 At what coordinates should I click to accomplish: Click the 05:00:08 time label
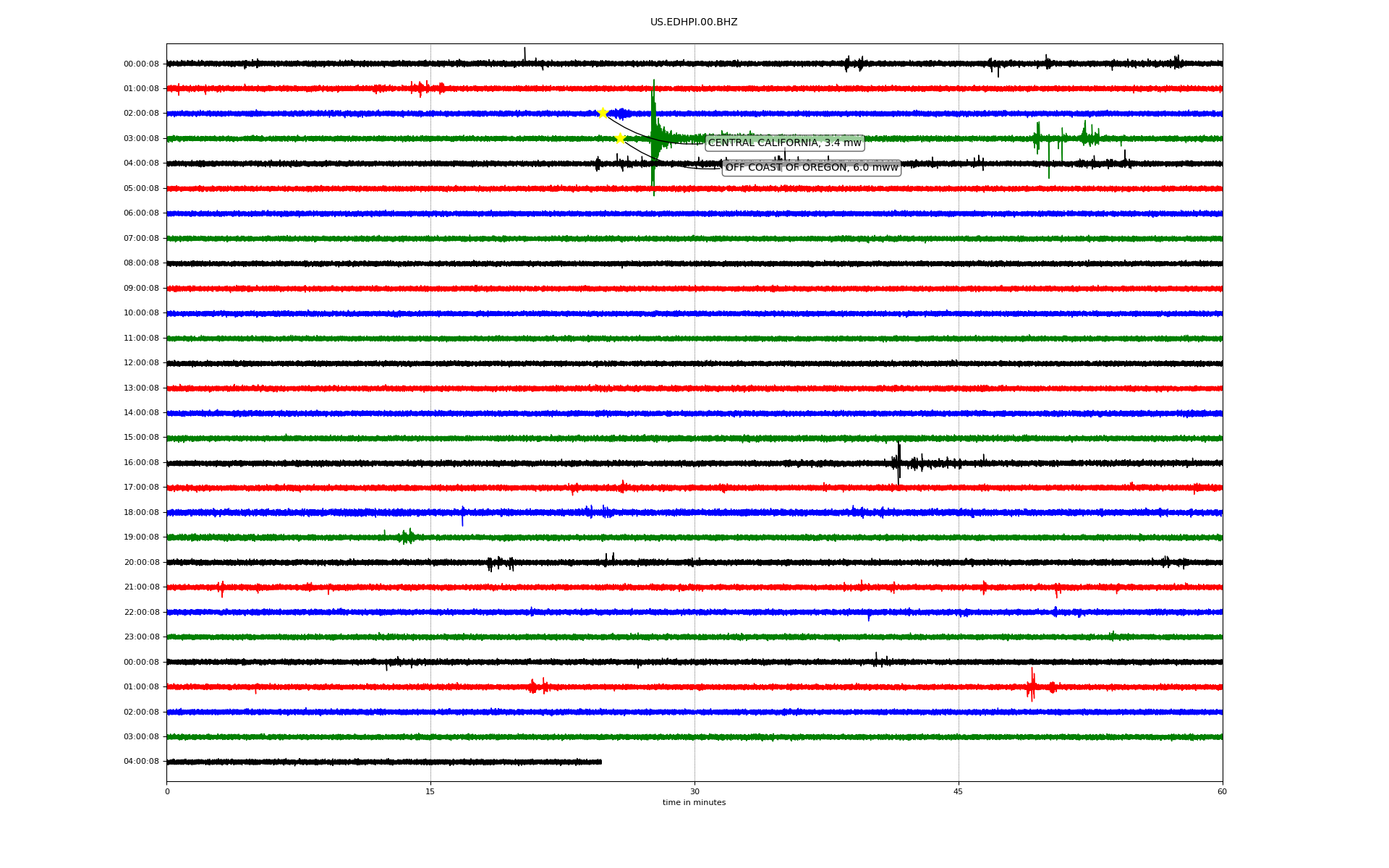[x=141, y=188]
